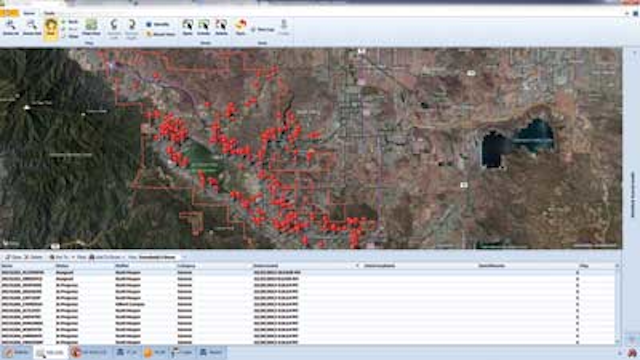This screenshot has height=360, width=640.
Task: Click the Delete icon in the ribbon
Action: (x=221, y=27)
